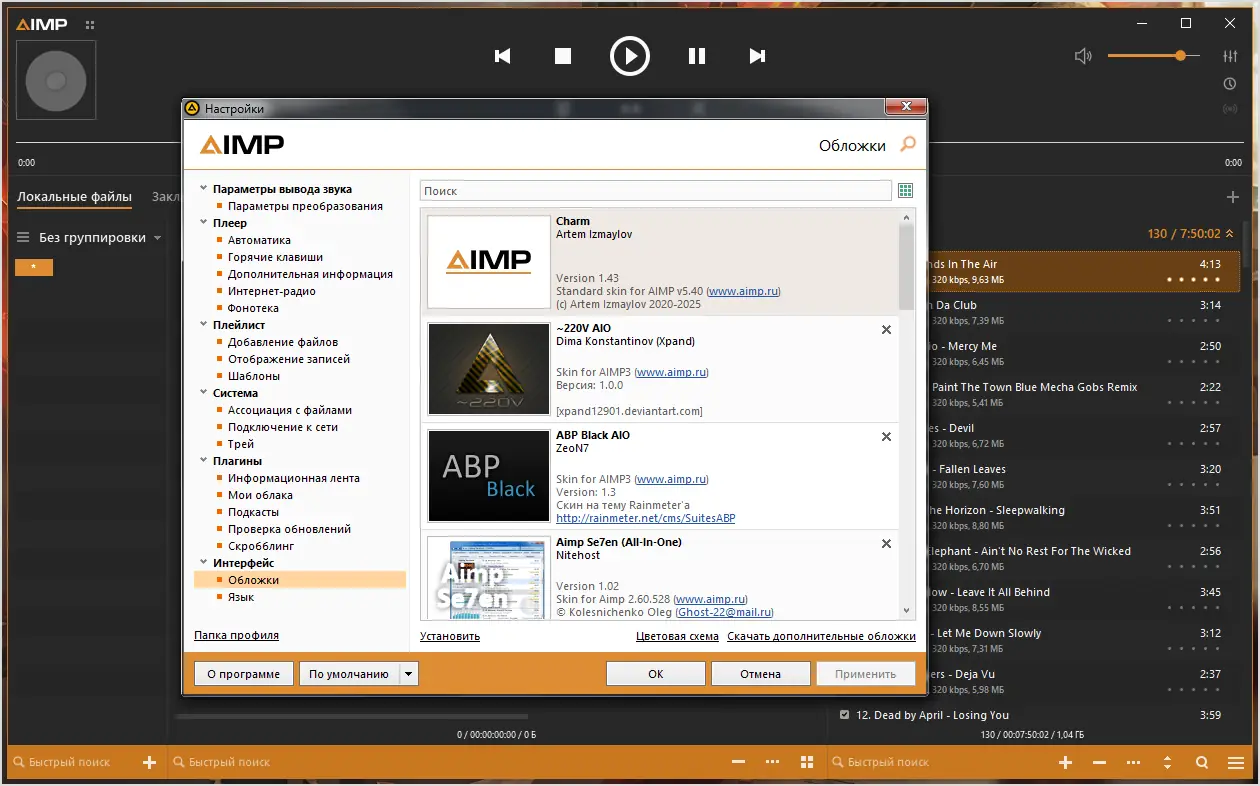Skip to the next track

(757, 56)
